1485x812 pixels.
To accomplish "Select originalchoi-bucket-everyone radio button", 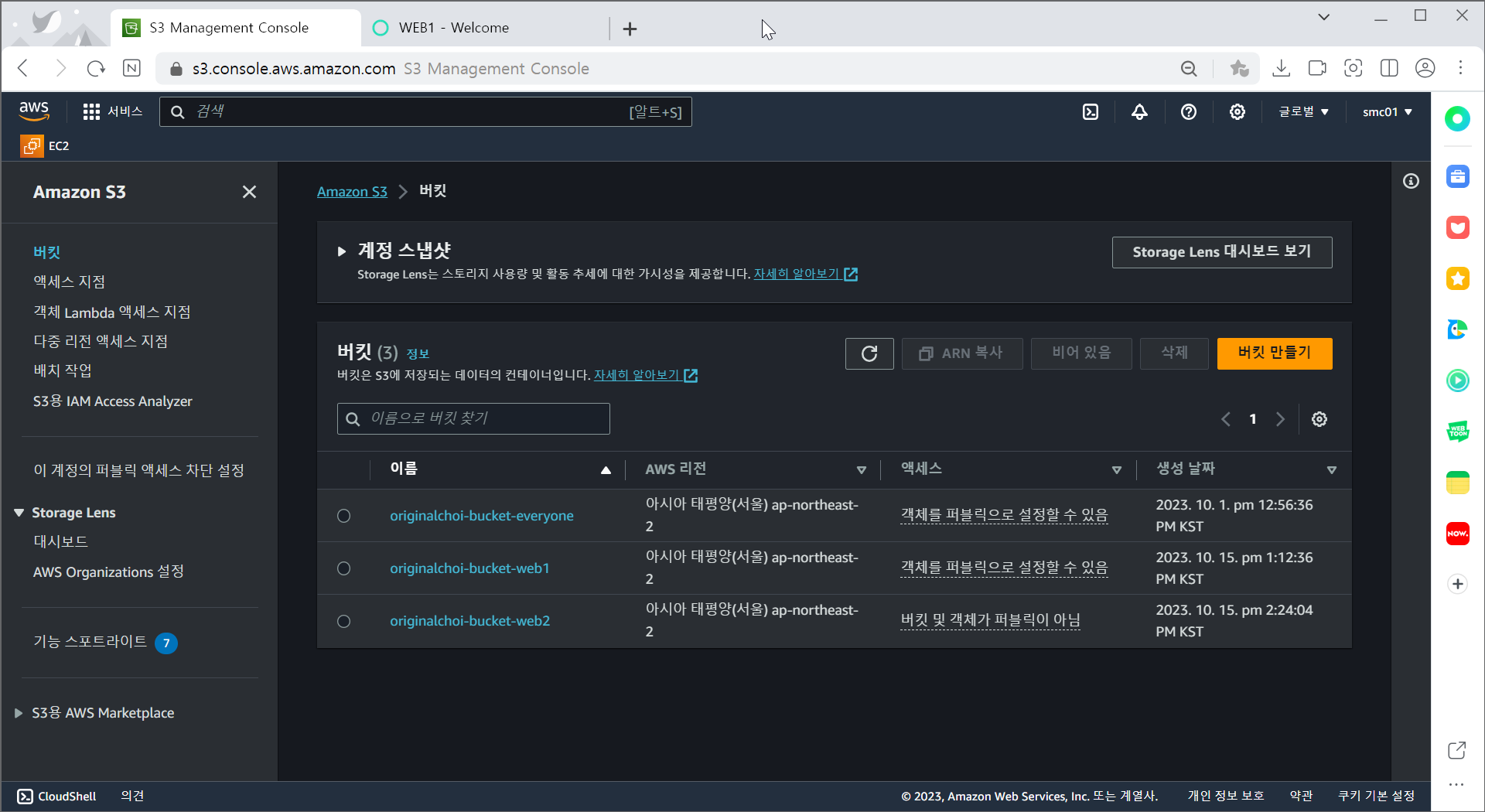I will (x=344, y=516).
